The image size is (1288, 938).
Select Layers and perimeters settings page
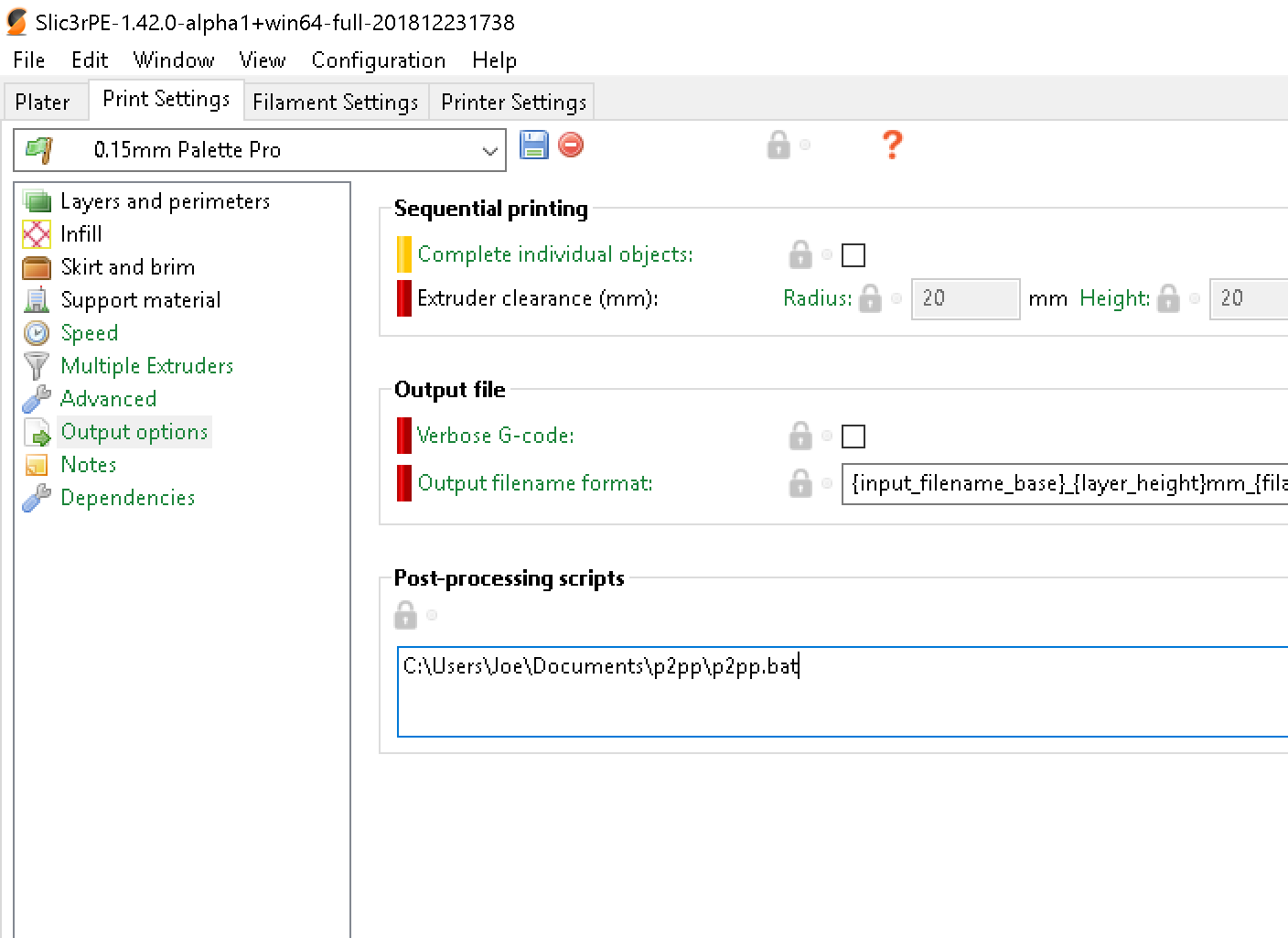pos(166,201)
